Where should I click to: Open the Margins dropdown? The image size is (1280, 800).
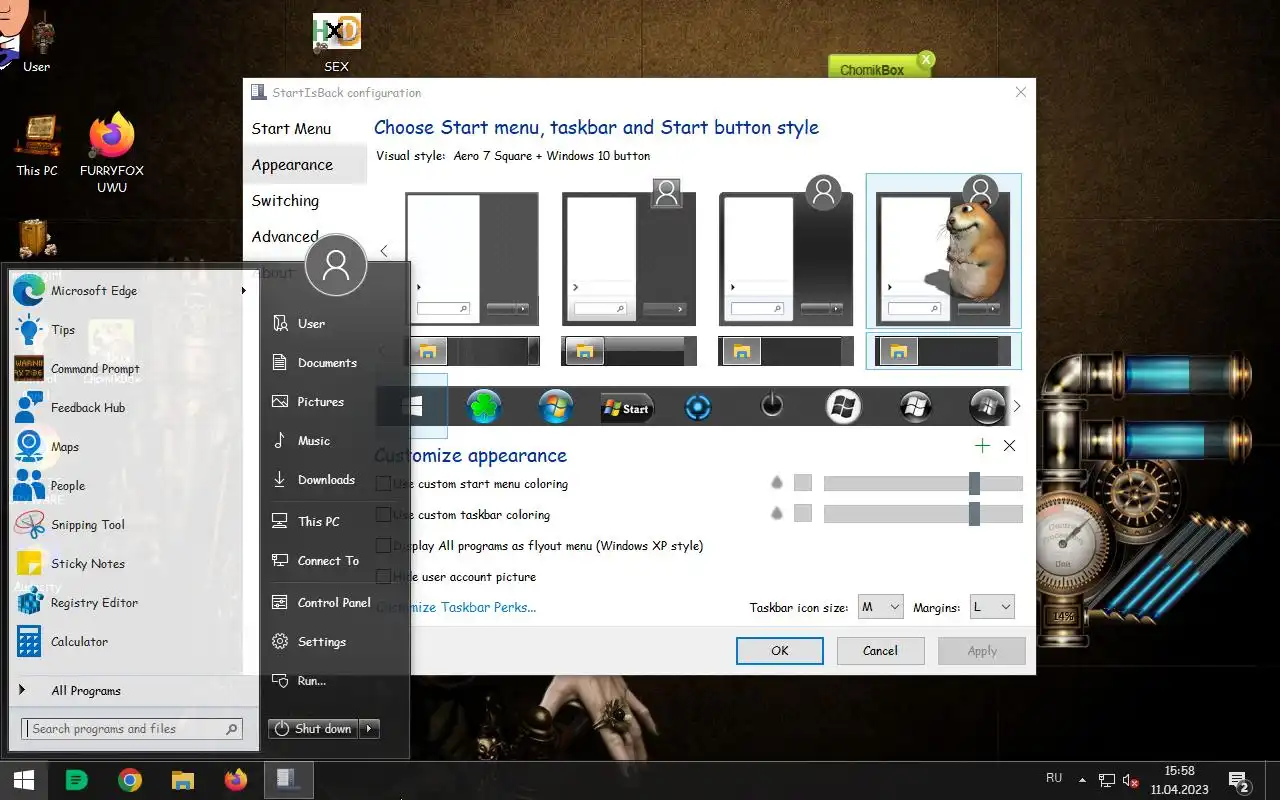tap(992, 607)
